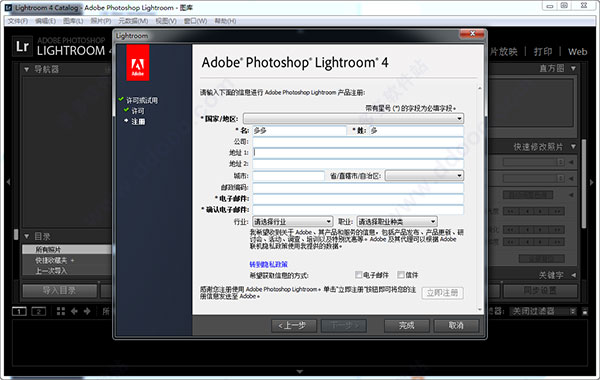Click into the 地址 2 field
The height and width of the screenshot is (380, 600).
click(358, 164)
